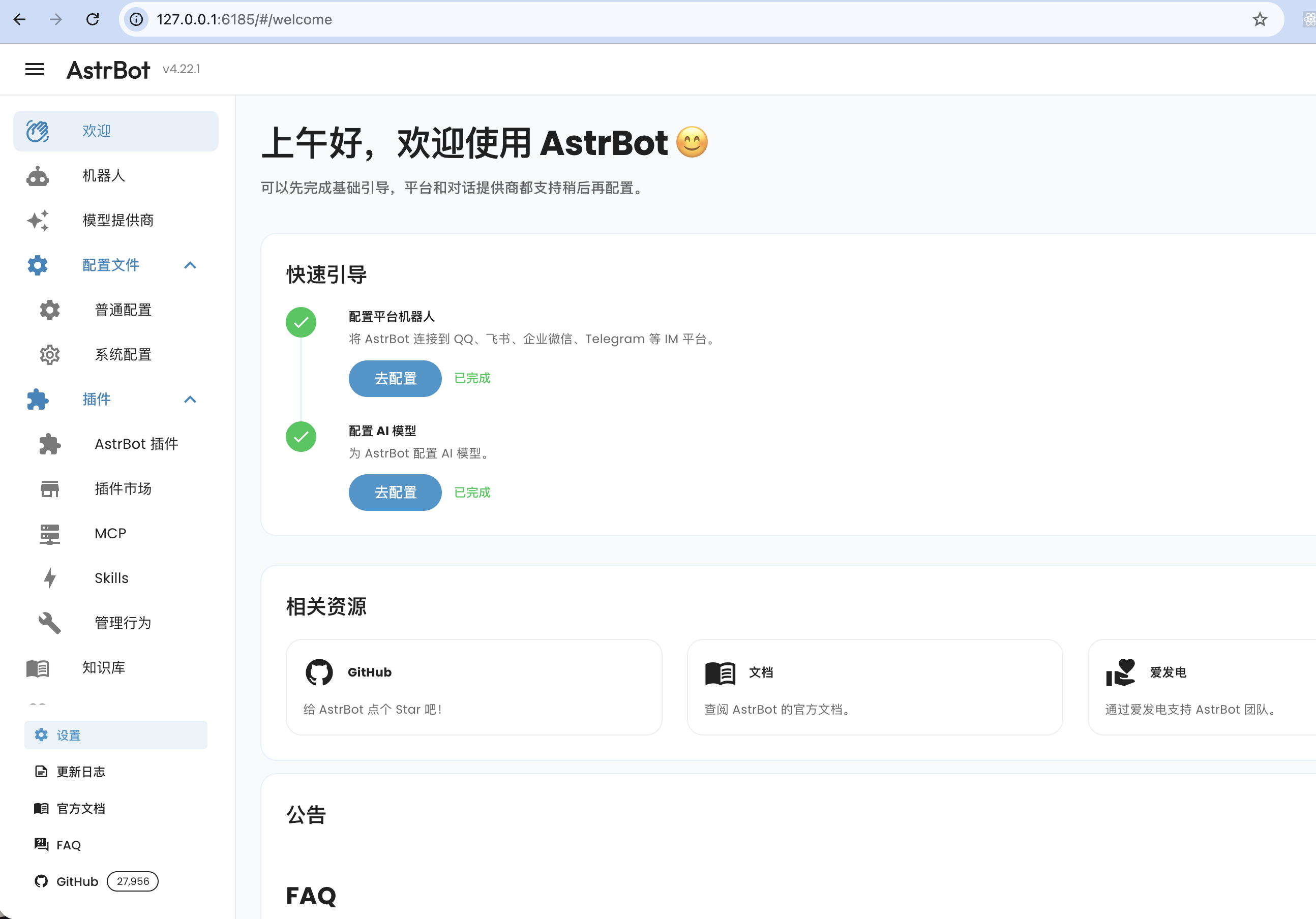Open the robot (机器人) sidebar icon
Image resolution: width=1316 pixels, height=919 pixels.
click(x=38, y=176)
